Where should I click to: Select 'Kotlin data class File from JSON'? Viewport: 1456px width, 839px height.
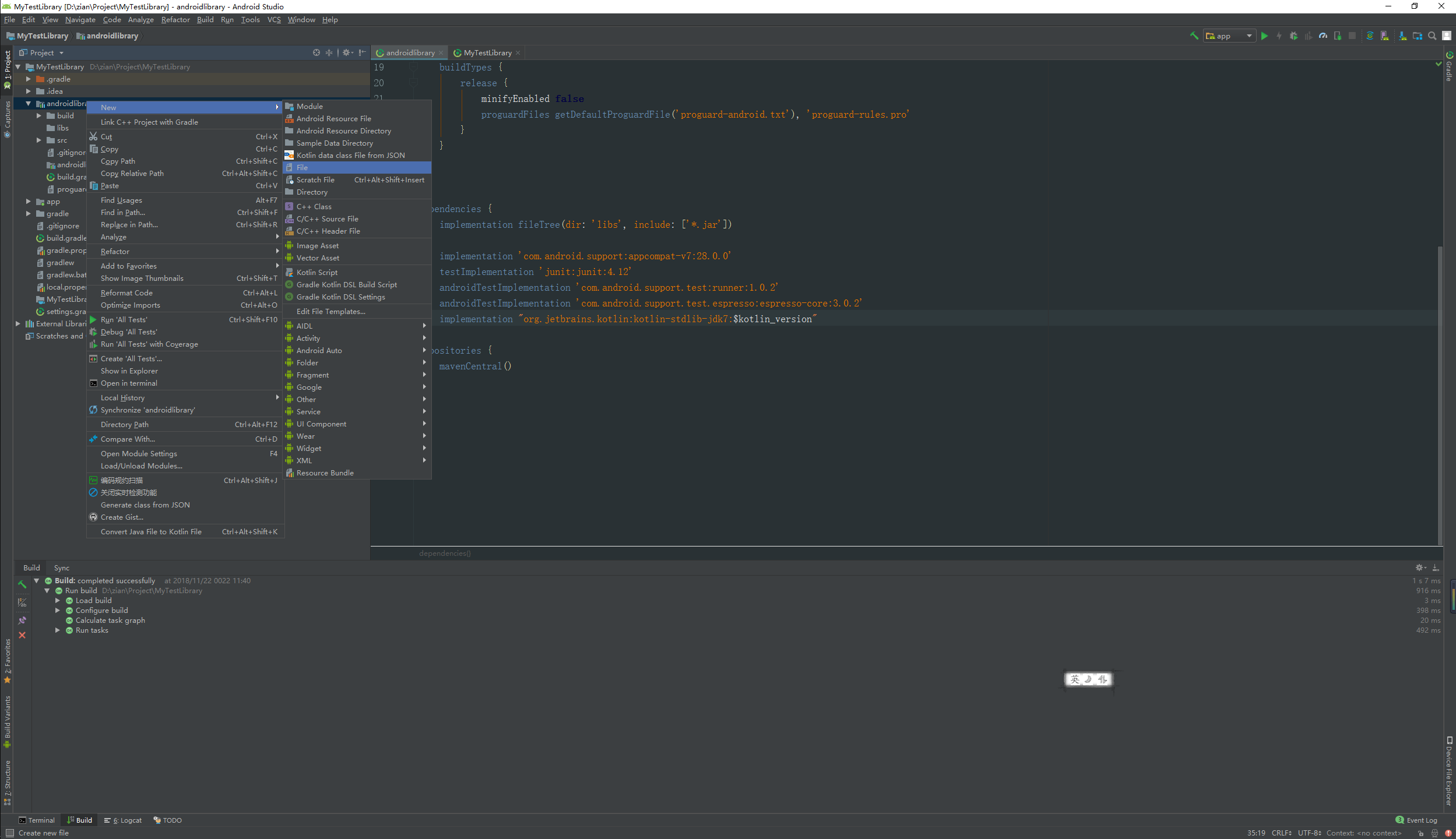350,155
